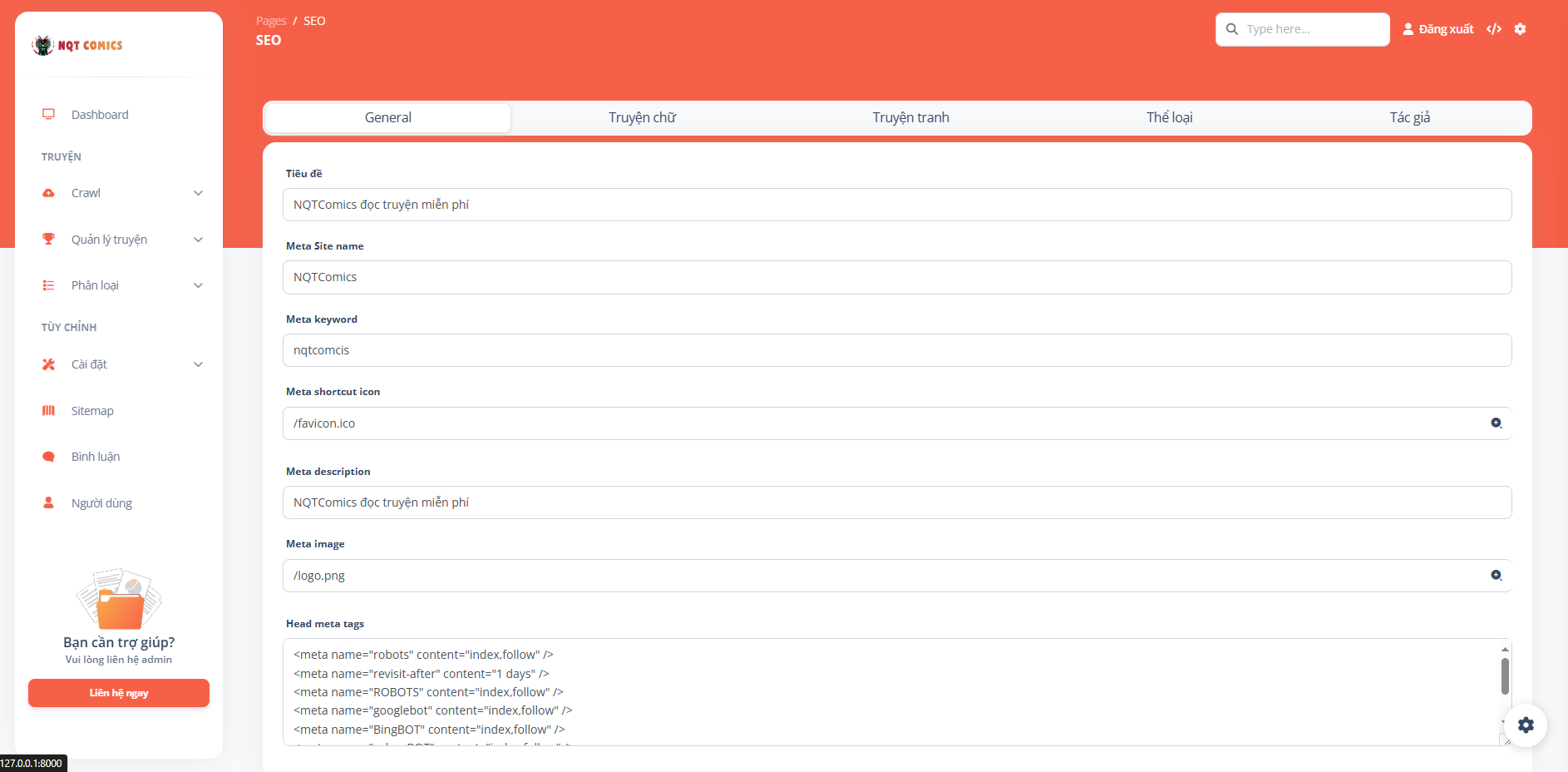Click the Meta shortcut icon browse magnifier

click(1496, 423)
